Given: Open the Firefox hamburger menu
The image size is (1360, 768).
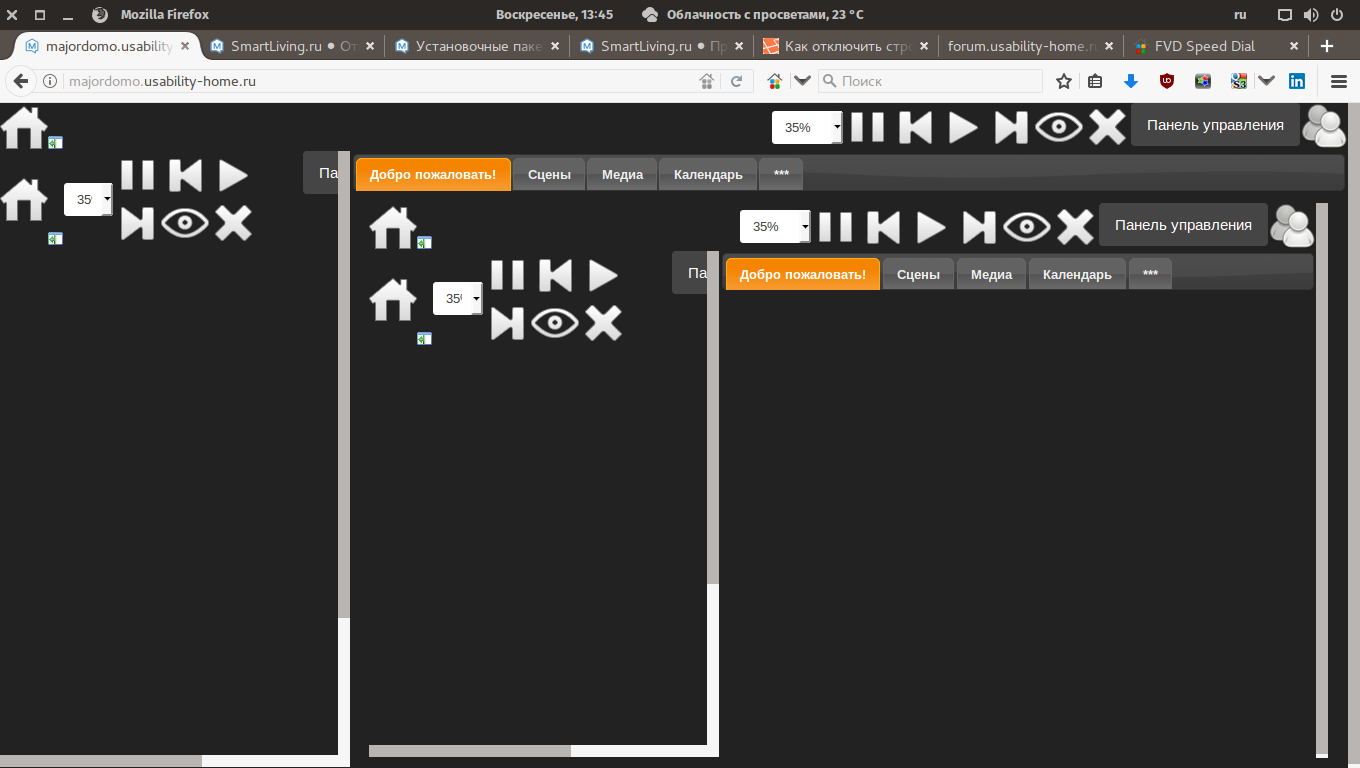Looking at the screenshot, I should [x=1339, y=81].
